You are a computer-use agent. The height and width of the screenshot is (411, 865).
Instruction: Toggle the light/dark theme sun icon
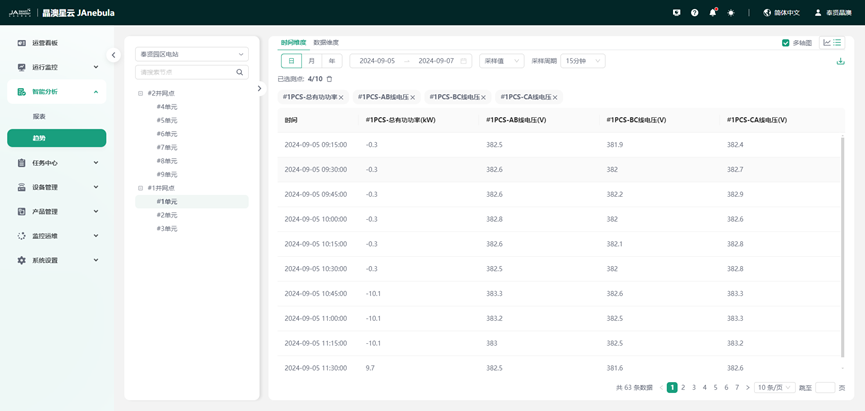pos(731,13)
